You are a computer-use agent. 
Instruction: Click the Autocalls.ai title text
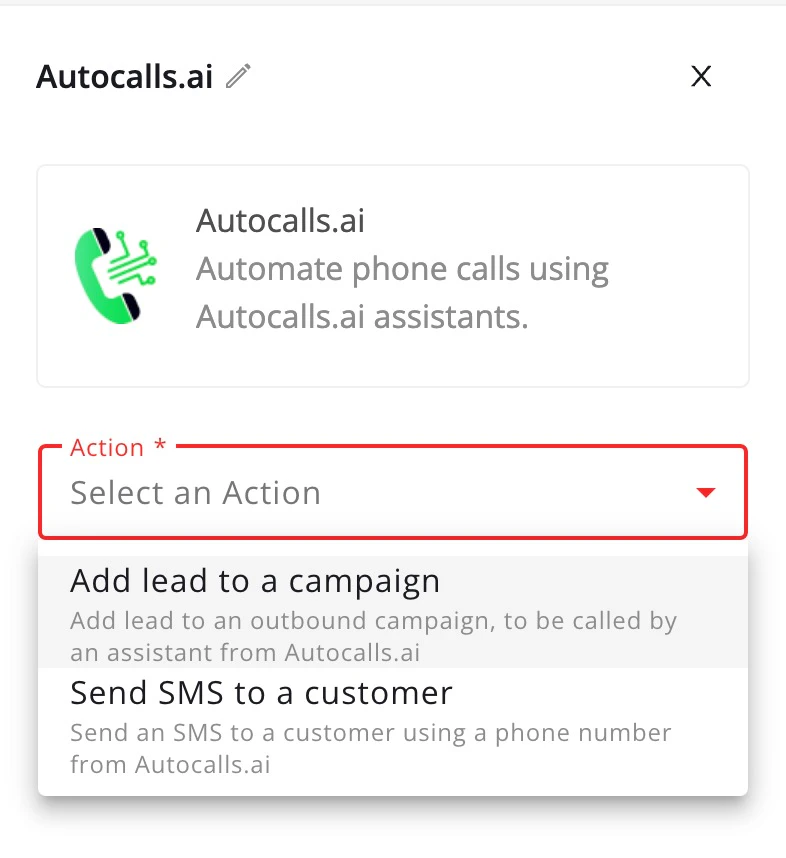(123, 76)
